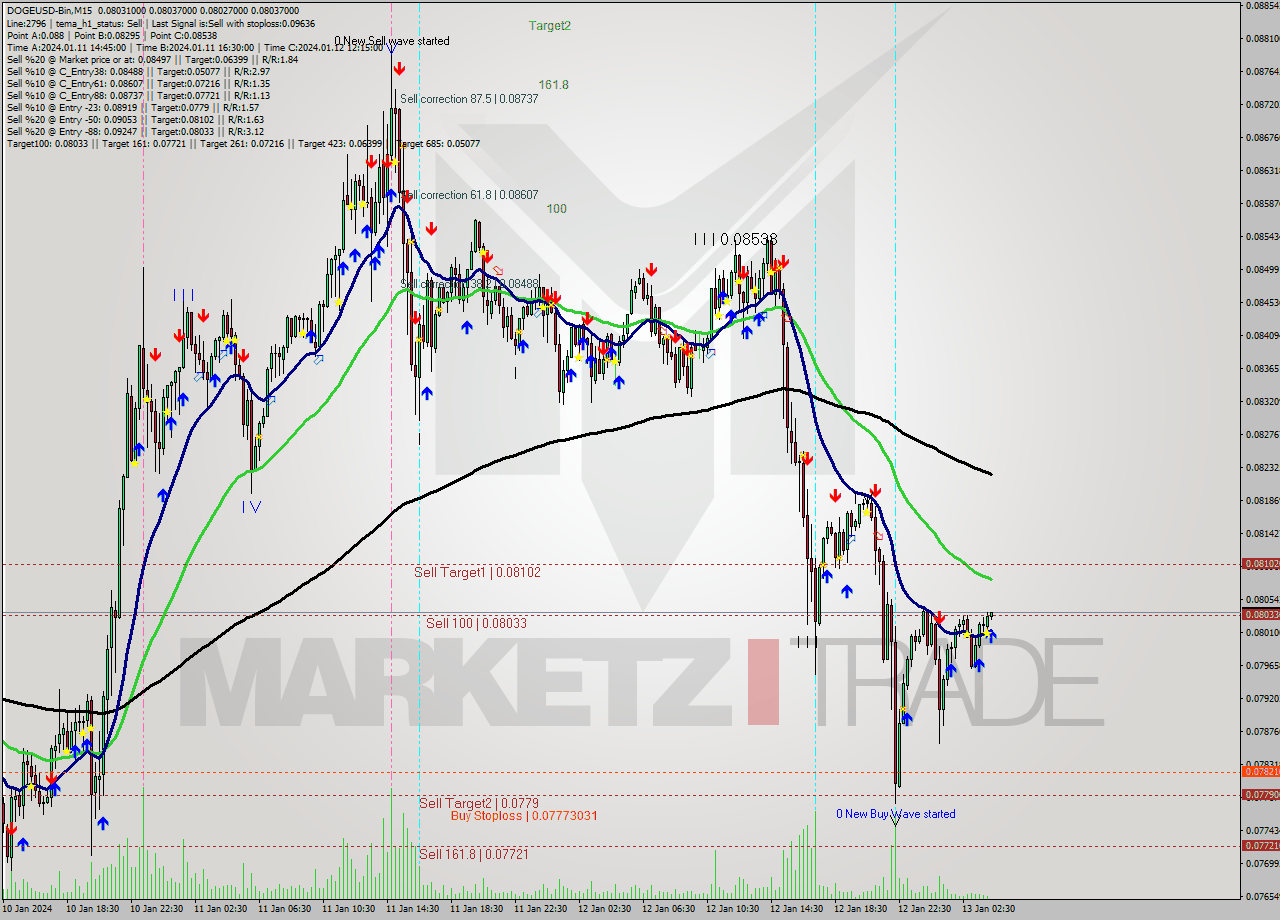Click the 'Target100: 0.08033' summary line
Viewport: 1280px width, 920px height.
tap(243, 143)
